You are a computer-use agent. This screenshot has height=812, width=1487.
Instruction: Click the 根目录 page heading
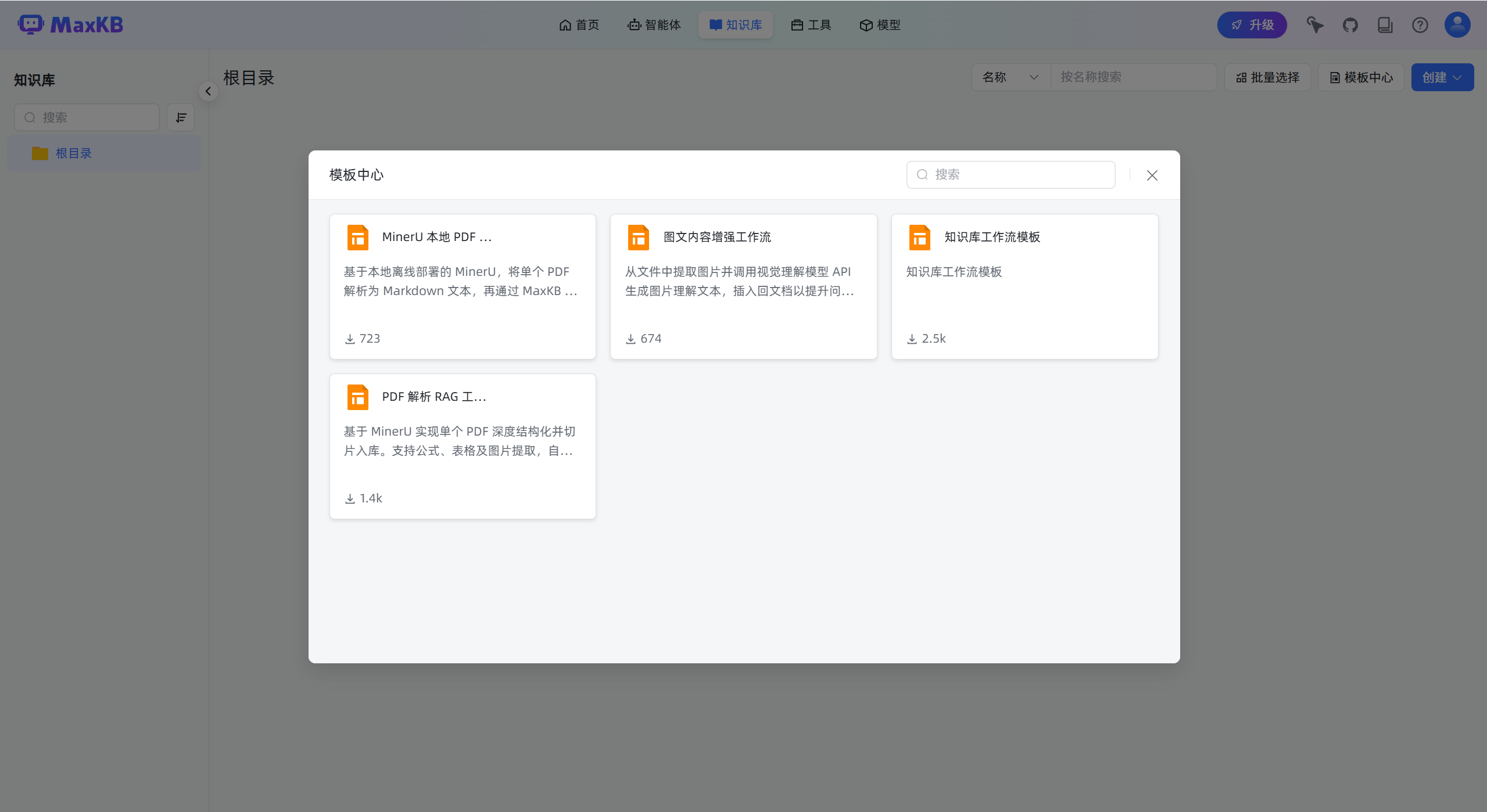tap(249, 78)
